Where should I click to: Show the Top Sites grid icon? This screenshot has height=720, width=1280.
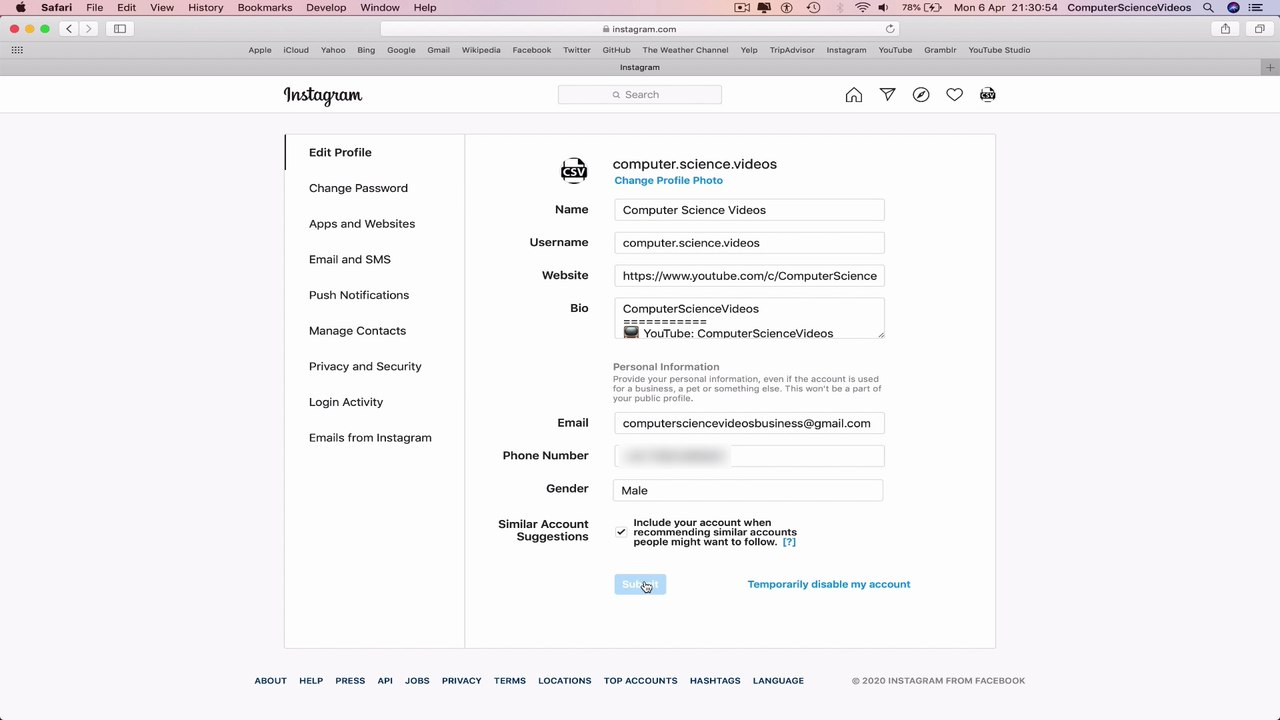coord(17,50)
